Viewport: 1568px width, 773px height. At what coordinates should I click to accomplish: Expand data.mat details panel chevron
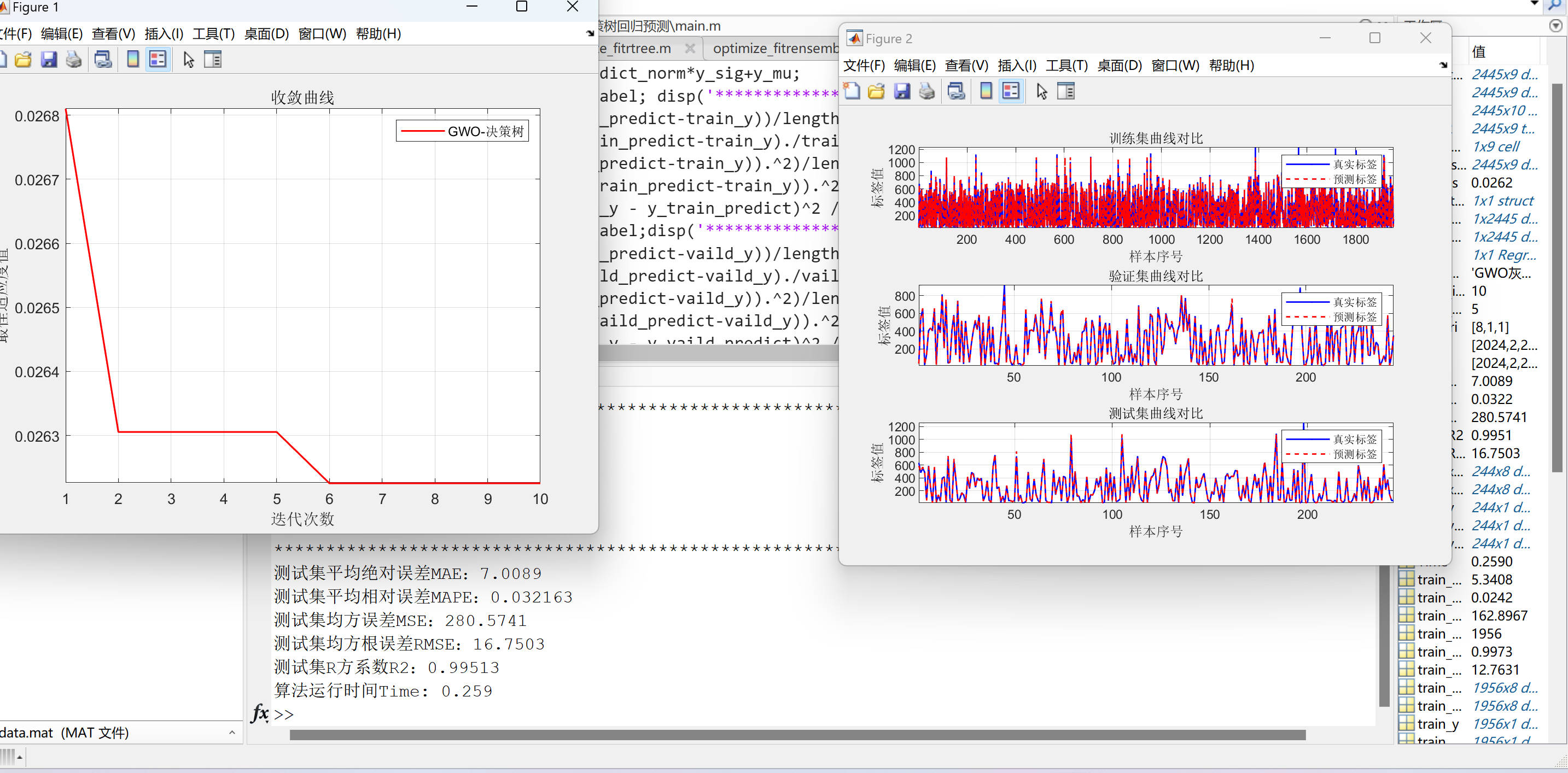(232, 733)
